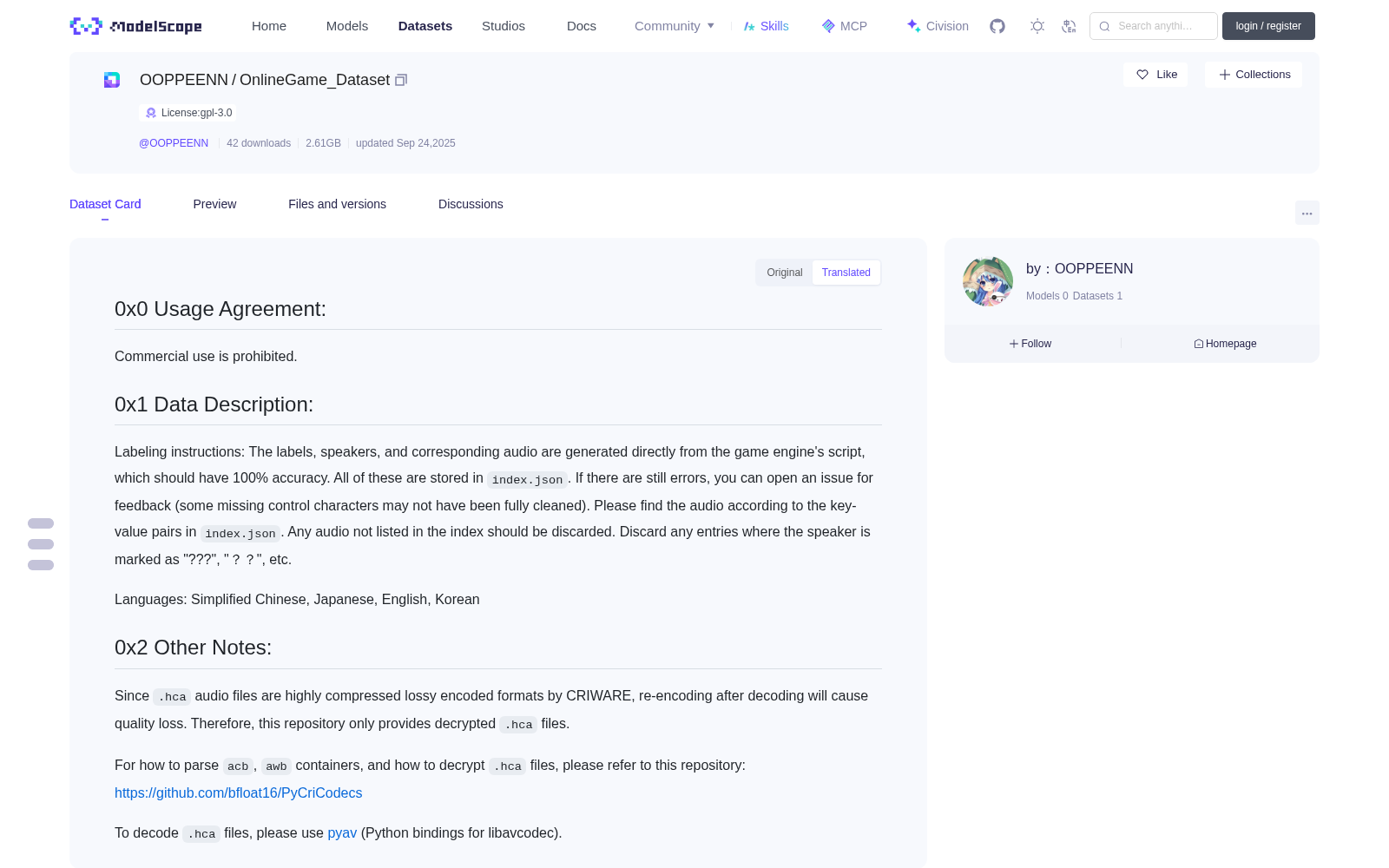Open the pyav link

[x=342, y=832]
